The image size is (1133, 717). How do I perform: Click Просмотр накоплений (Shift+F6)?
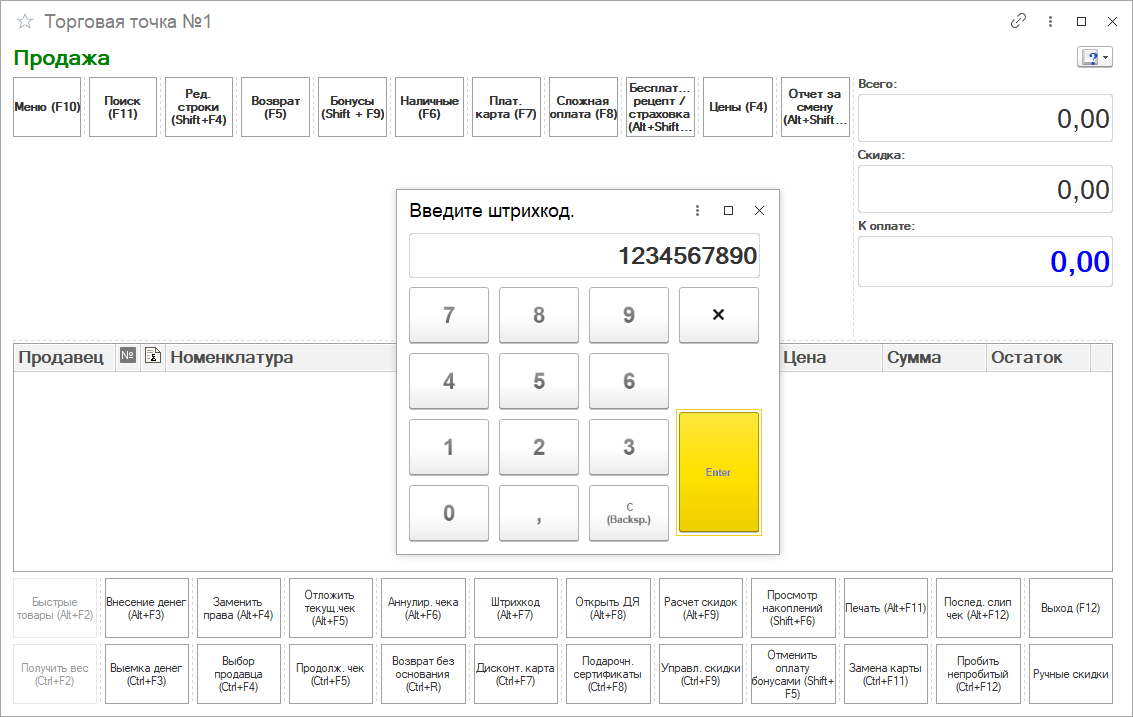pyautogui.click(x=793, y=608)
